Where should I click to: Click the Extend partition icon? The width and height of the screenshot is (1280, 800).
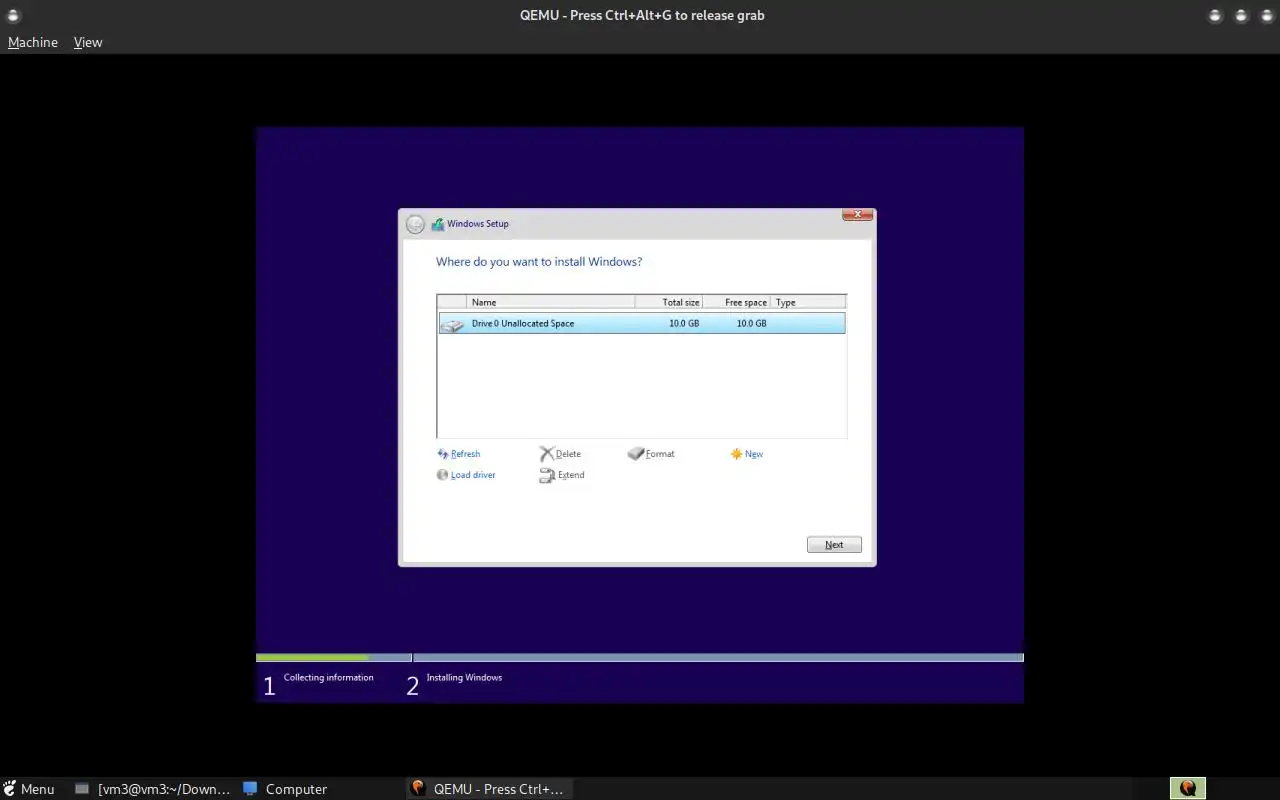click(x=547, y=476)
